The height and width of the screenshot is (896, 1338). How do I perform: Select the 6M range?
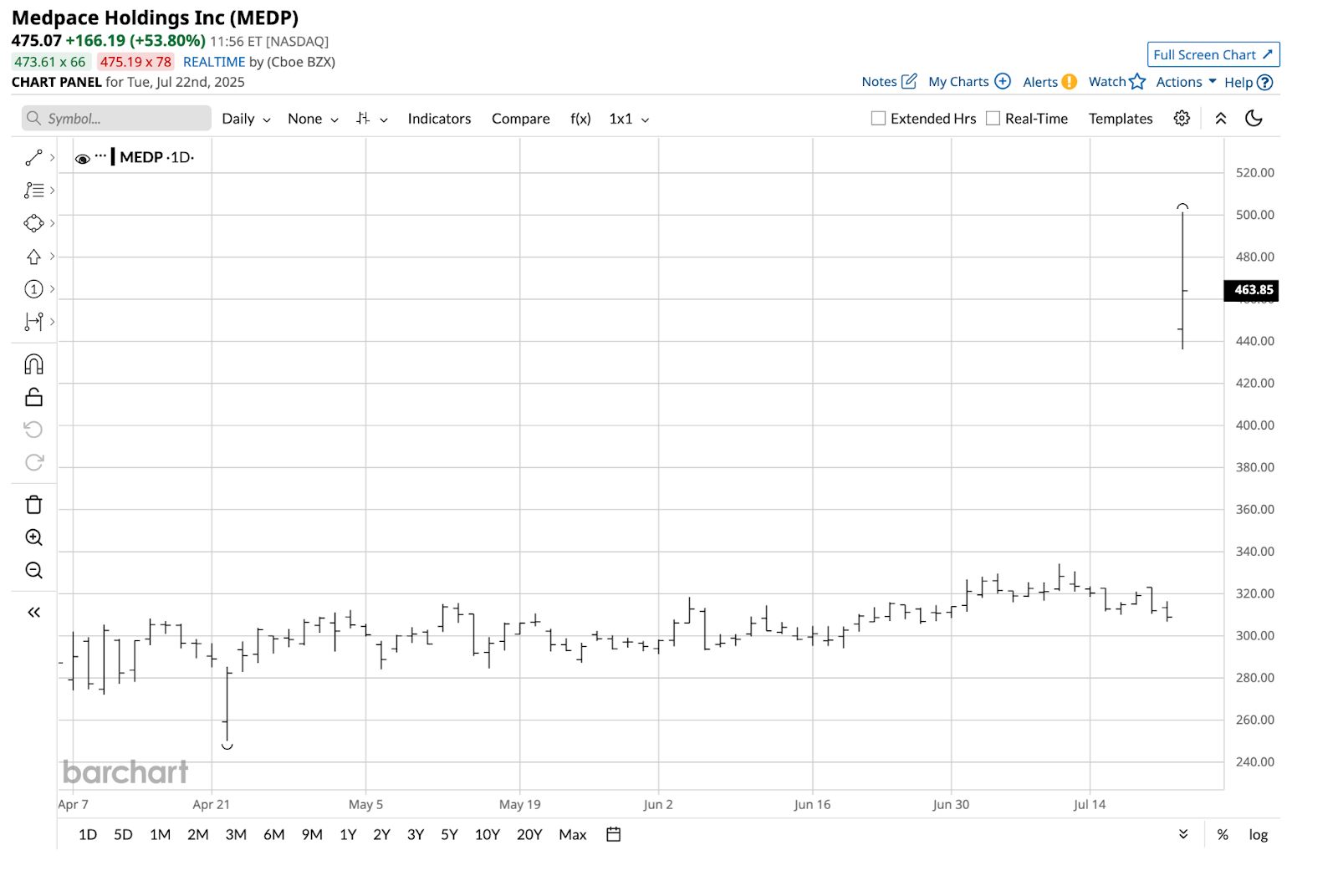coord(273,835)
